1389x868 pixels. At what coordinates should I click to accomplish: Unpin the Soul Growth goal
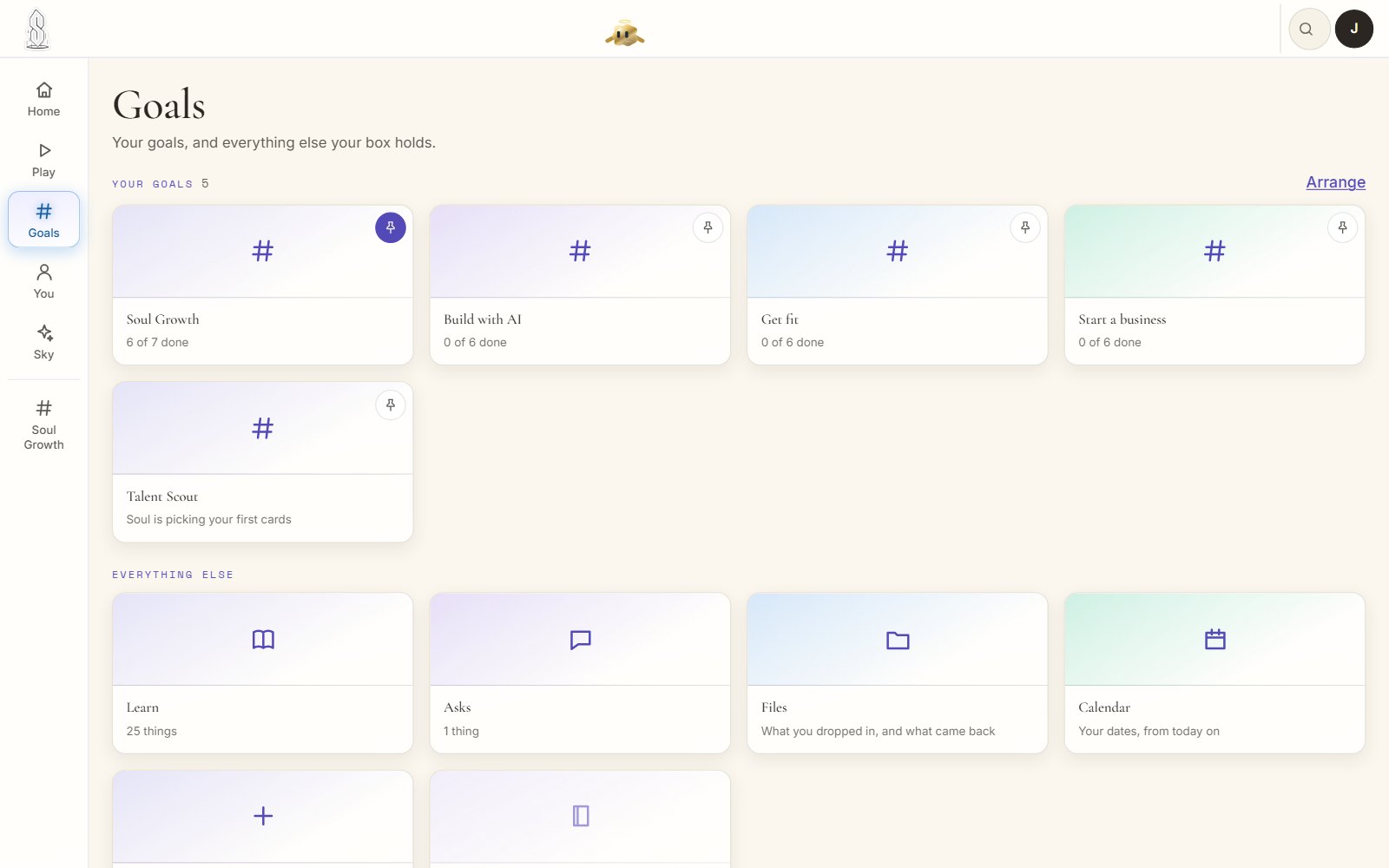tap(391, 227)
